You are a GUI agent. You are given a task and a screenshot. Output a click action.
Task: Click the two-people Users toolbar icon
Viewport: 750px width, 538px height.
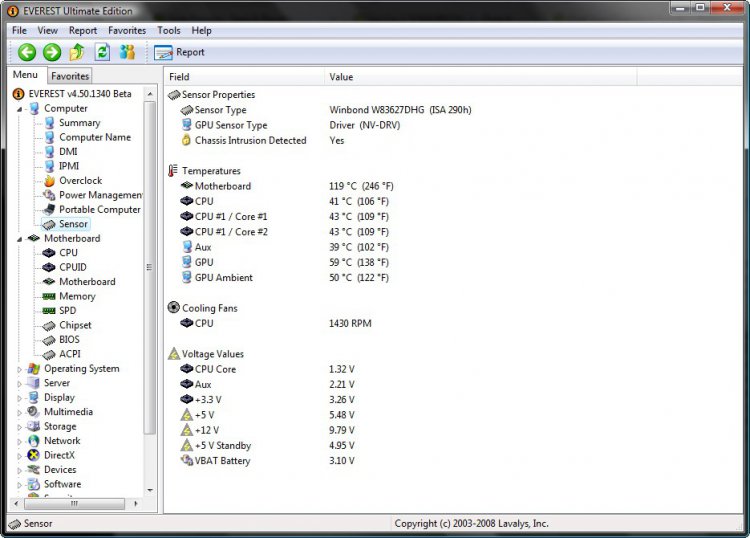pyautogui.click(x=127, y=52)
